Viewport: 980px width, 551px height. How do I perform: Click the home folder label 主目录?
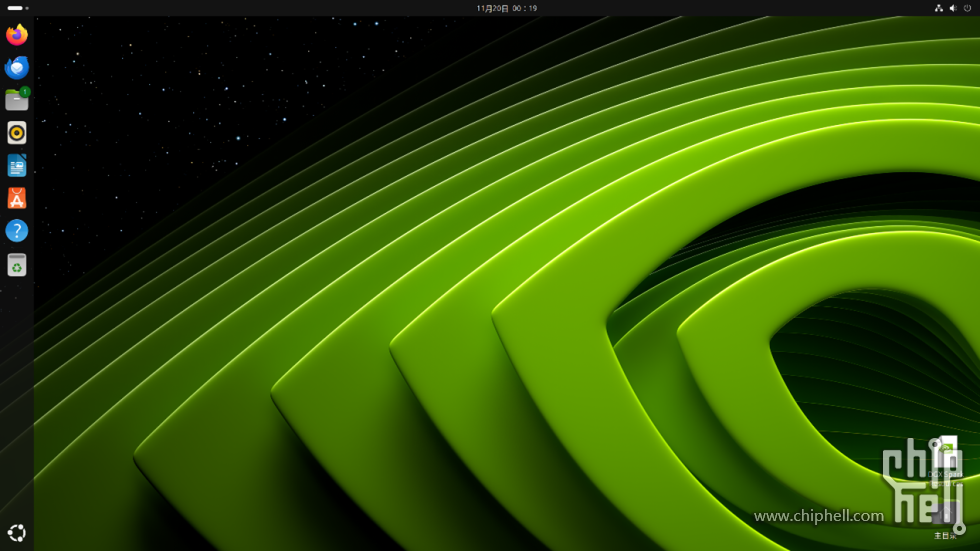pyautogui.click(x=946, y=536)
